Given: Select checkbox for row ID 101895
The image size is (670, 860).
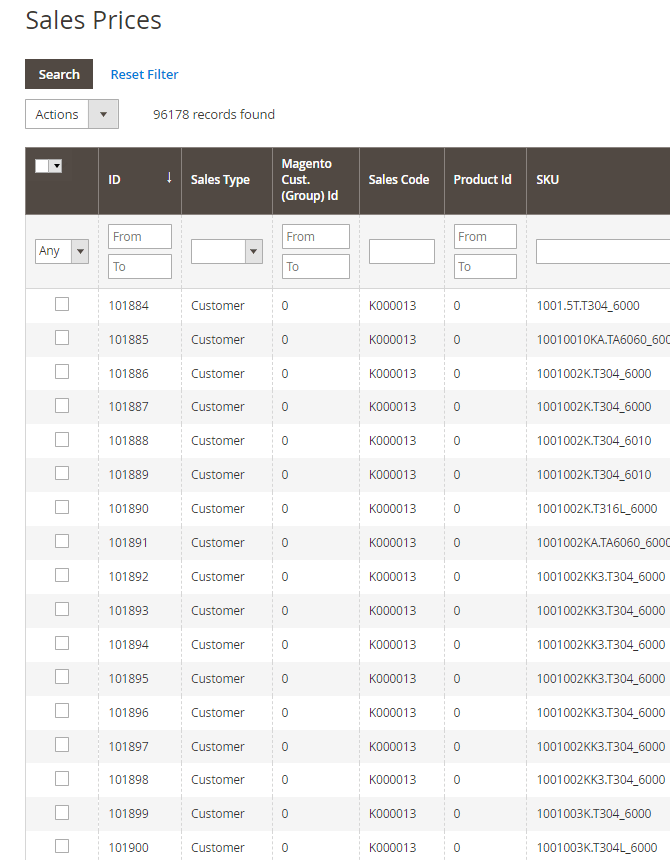Looking at the screenshot, I should (x=62, y=677).
